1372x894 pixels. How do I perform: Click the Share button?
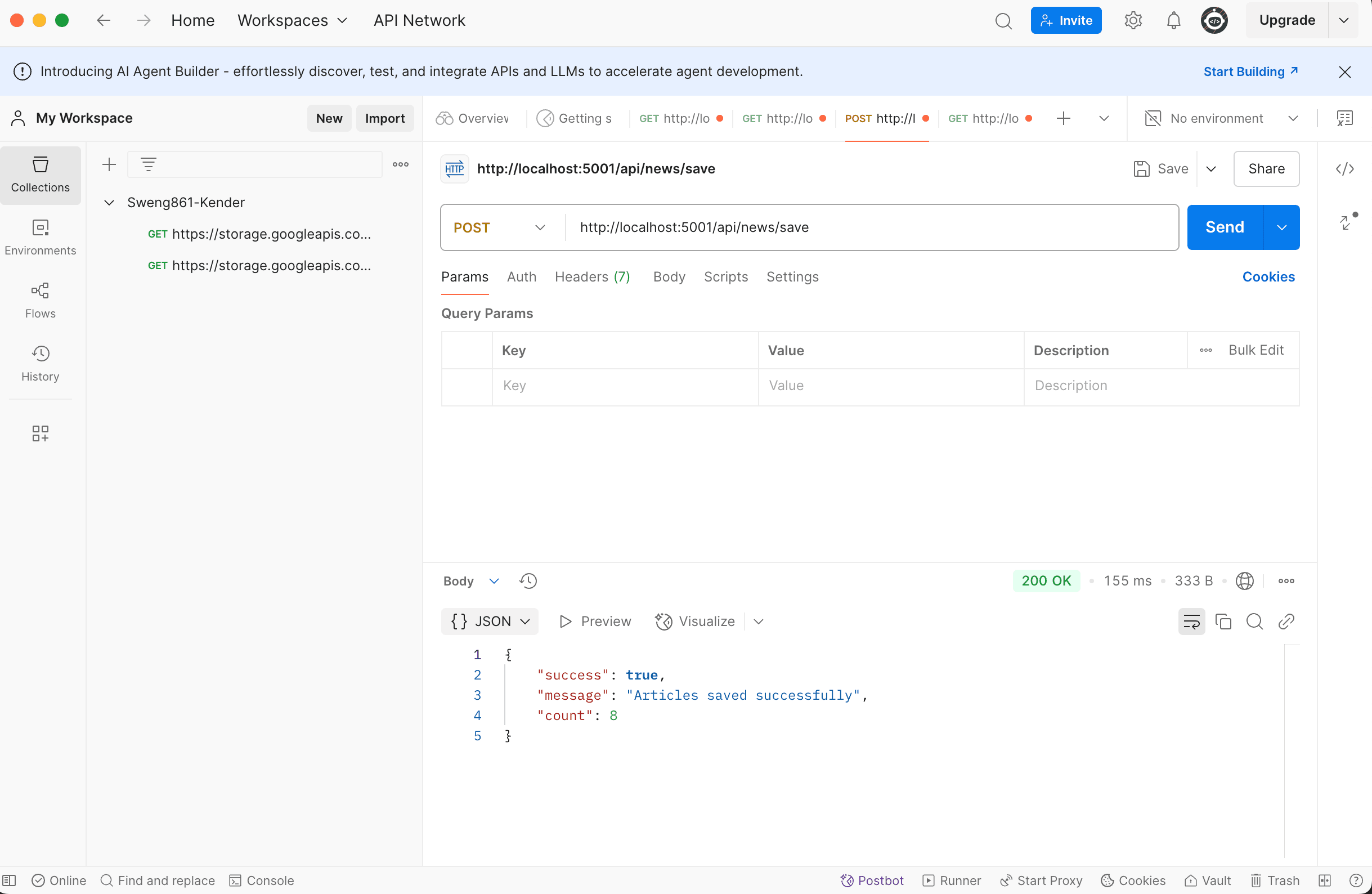[x=1267, y=169]
